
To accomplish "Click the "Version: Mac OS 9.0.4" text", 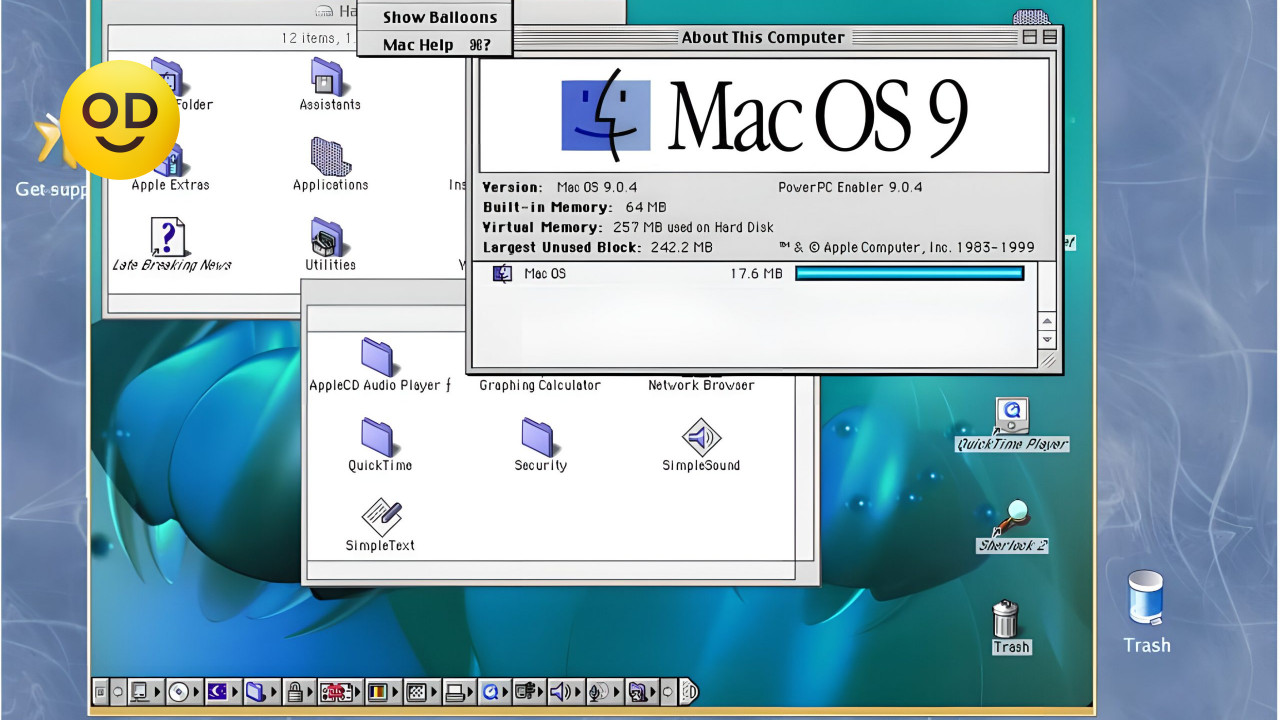I will (x=559, y=187).
